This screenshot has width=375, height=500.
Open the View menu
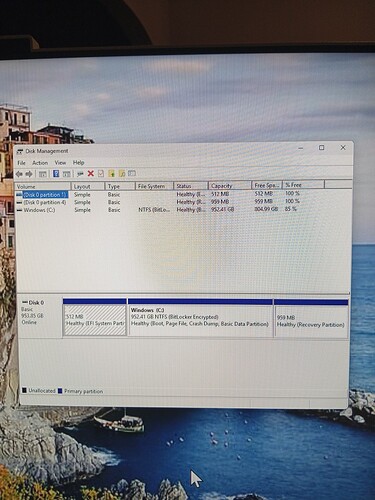[60, 163]
